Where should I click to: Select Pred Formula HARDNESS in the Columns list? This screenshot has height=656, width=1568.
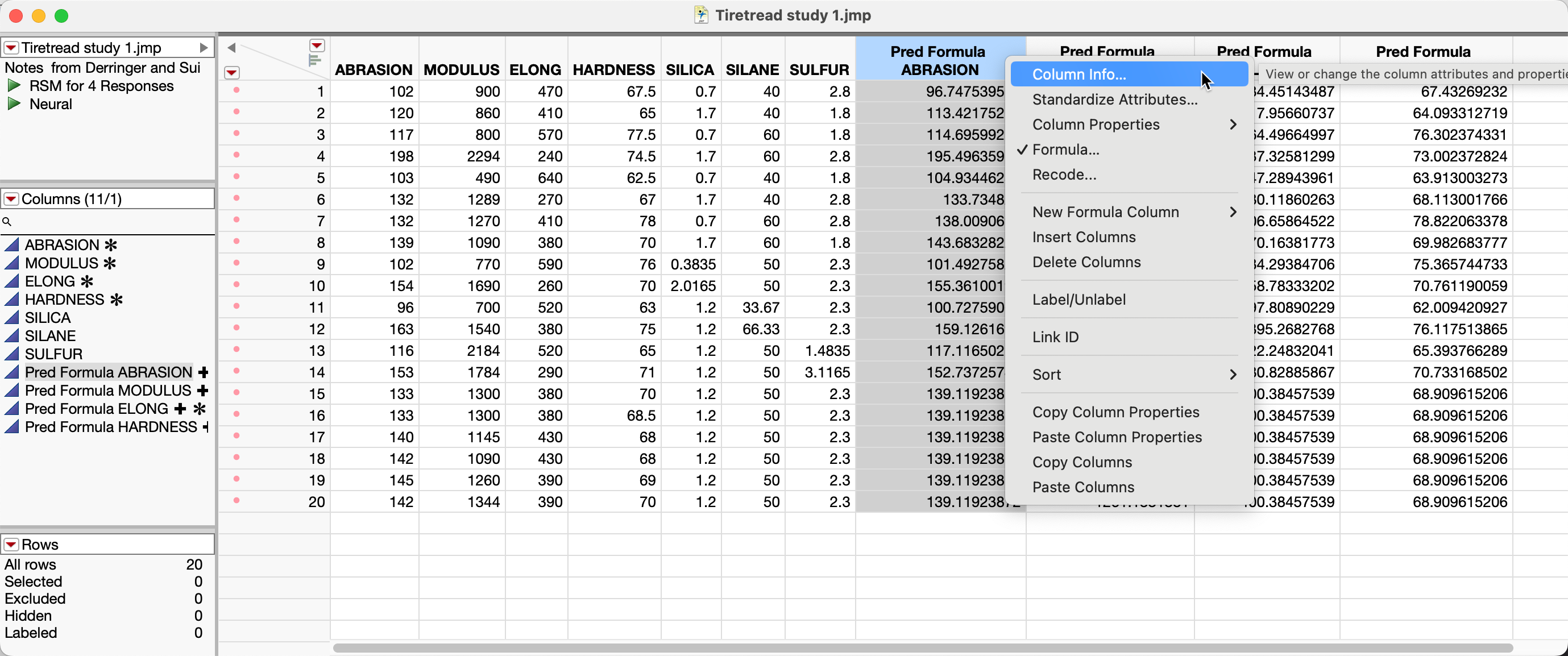tap(111, 427)
